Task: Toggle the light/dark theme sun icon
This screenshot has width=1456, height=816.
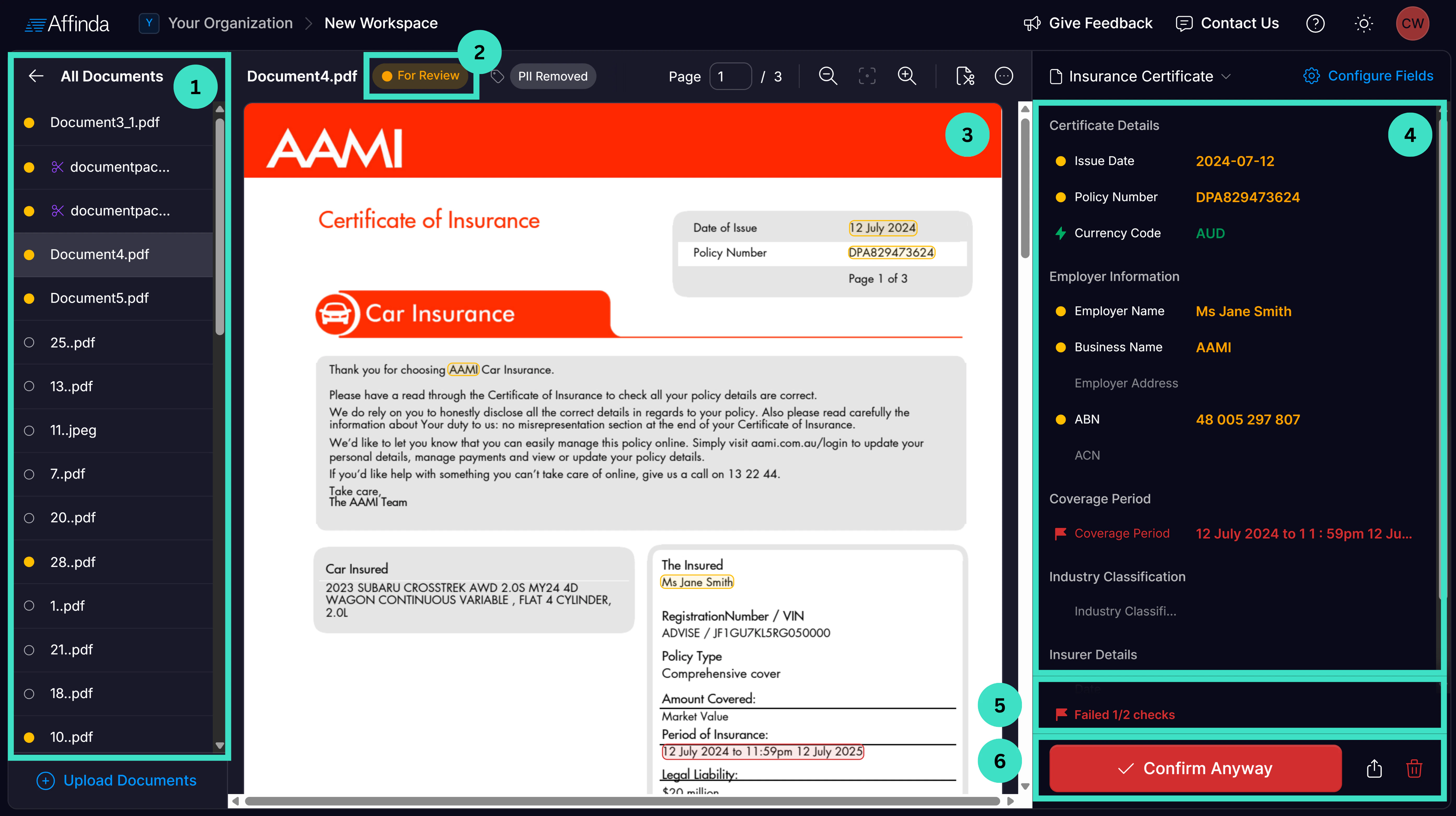Action: pyautogui.click(x=1363, y=23)
